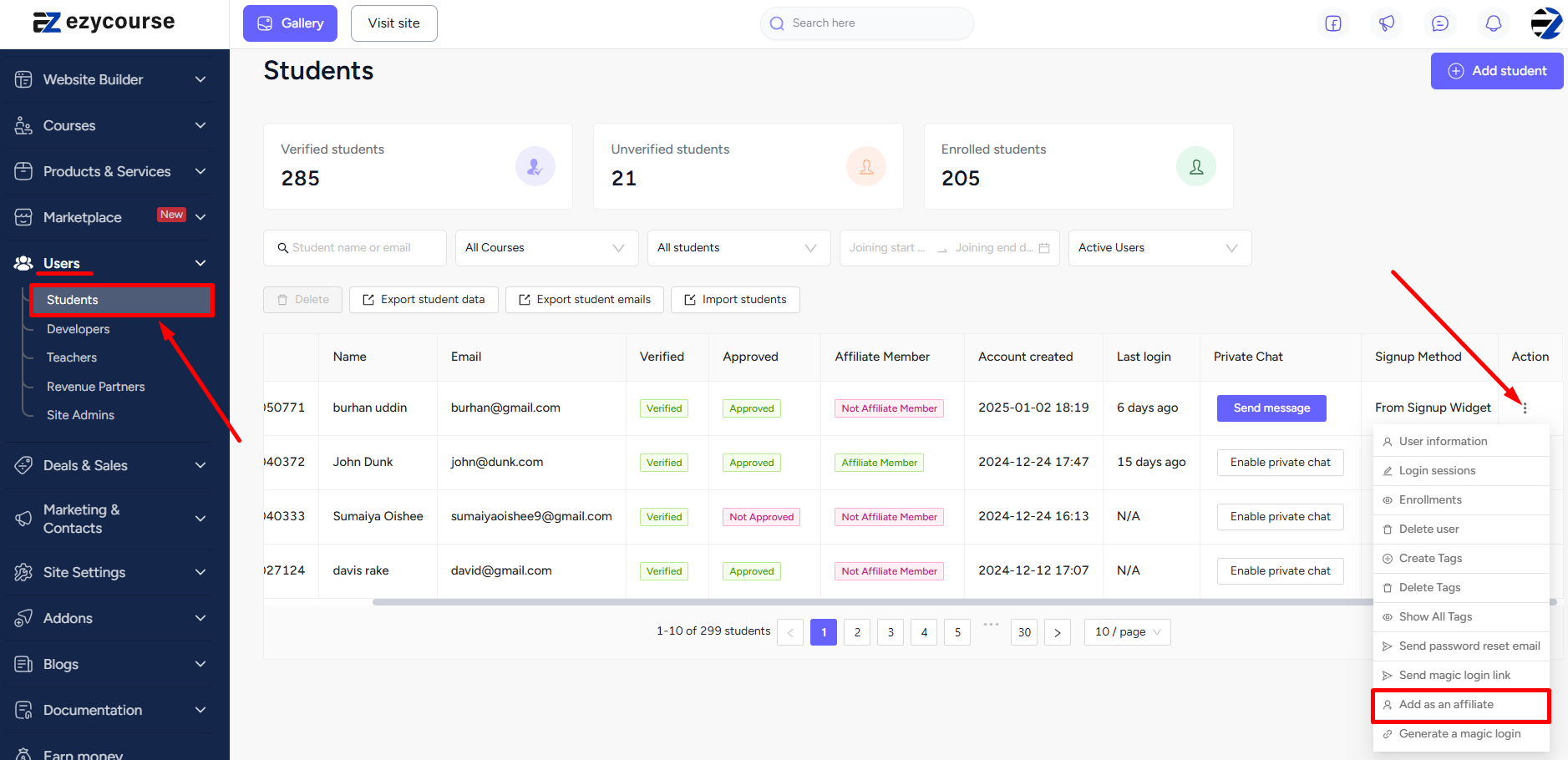1568x760 pixels.
Task: Click the Marketplace sidebar icon
Action: [x=23, y=217]
